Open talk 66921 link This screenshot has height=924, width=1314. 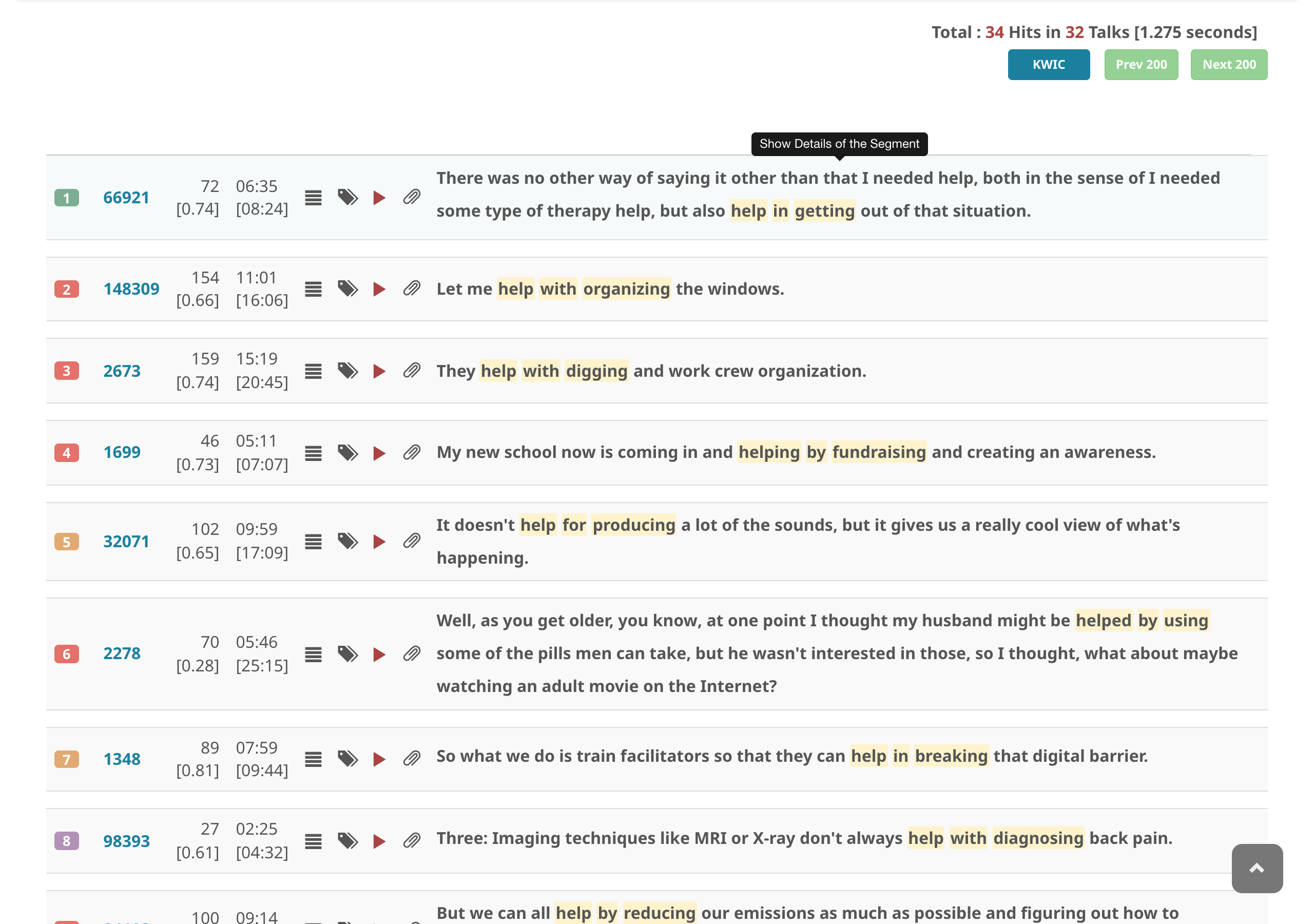tap(126, 198)
